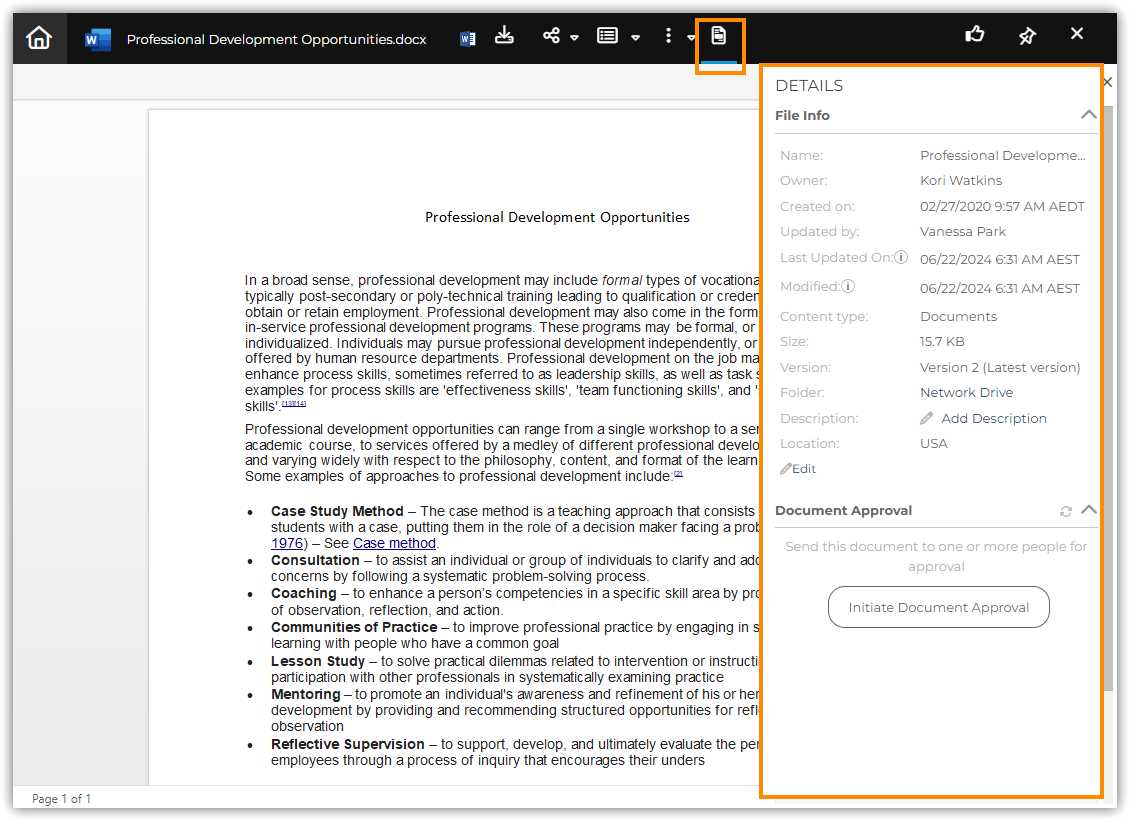Screen dimensions: 1130x821
Task: Click Add Description
Action: pos(993,418)
